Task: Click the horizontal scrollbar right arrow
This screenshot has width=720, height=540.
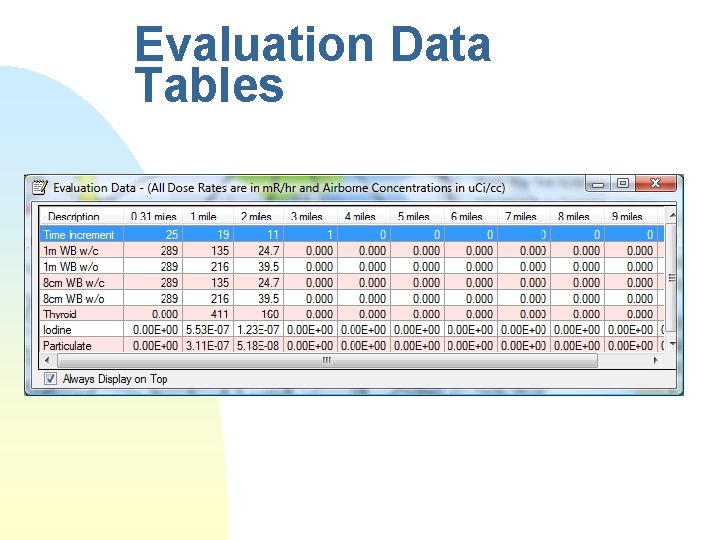Action: [655, 360]
